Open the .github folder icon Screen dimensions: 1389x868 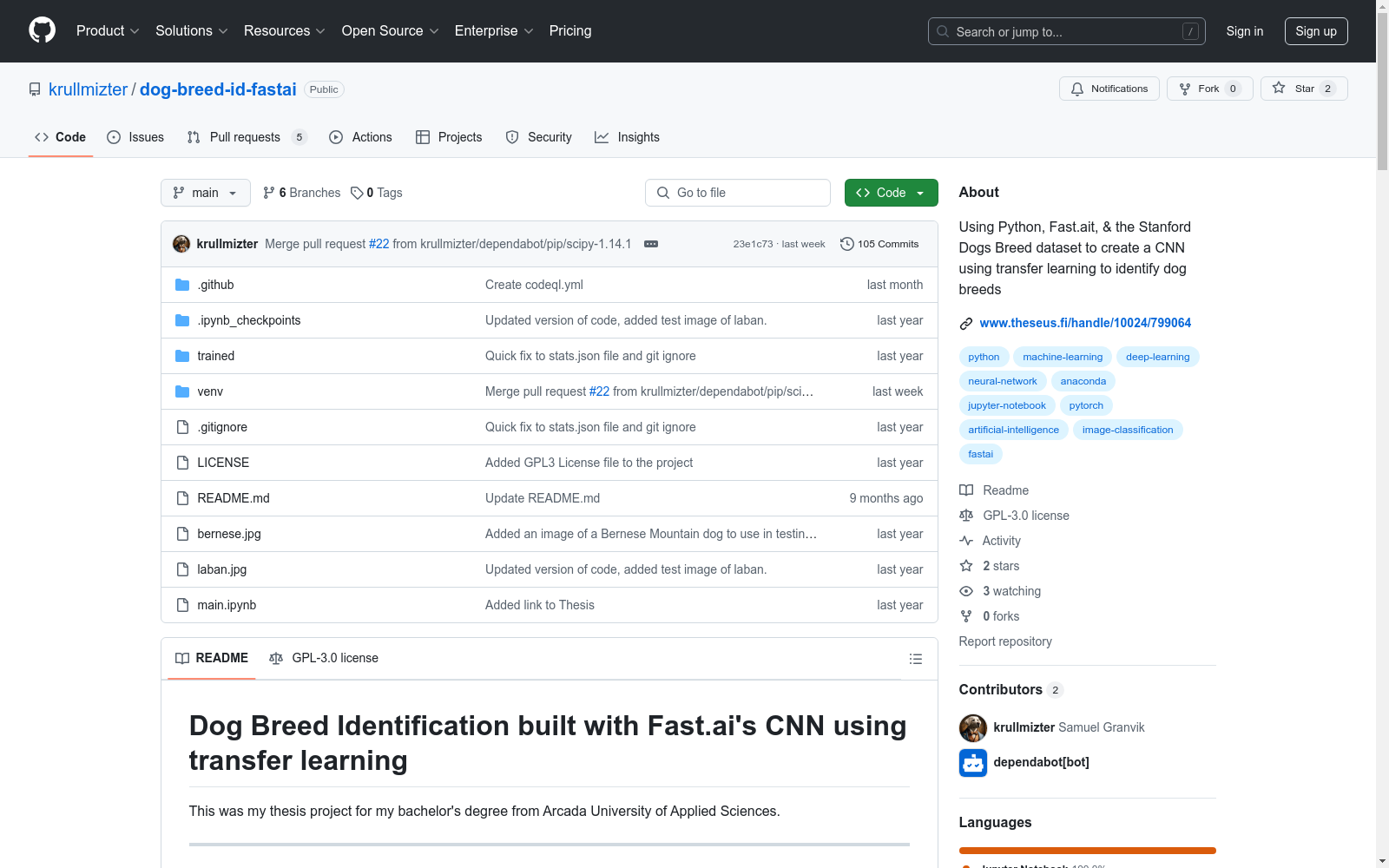[182, 285]
